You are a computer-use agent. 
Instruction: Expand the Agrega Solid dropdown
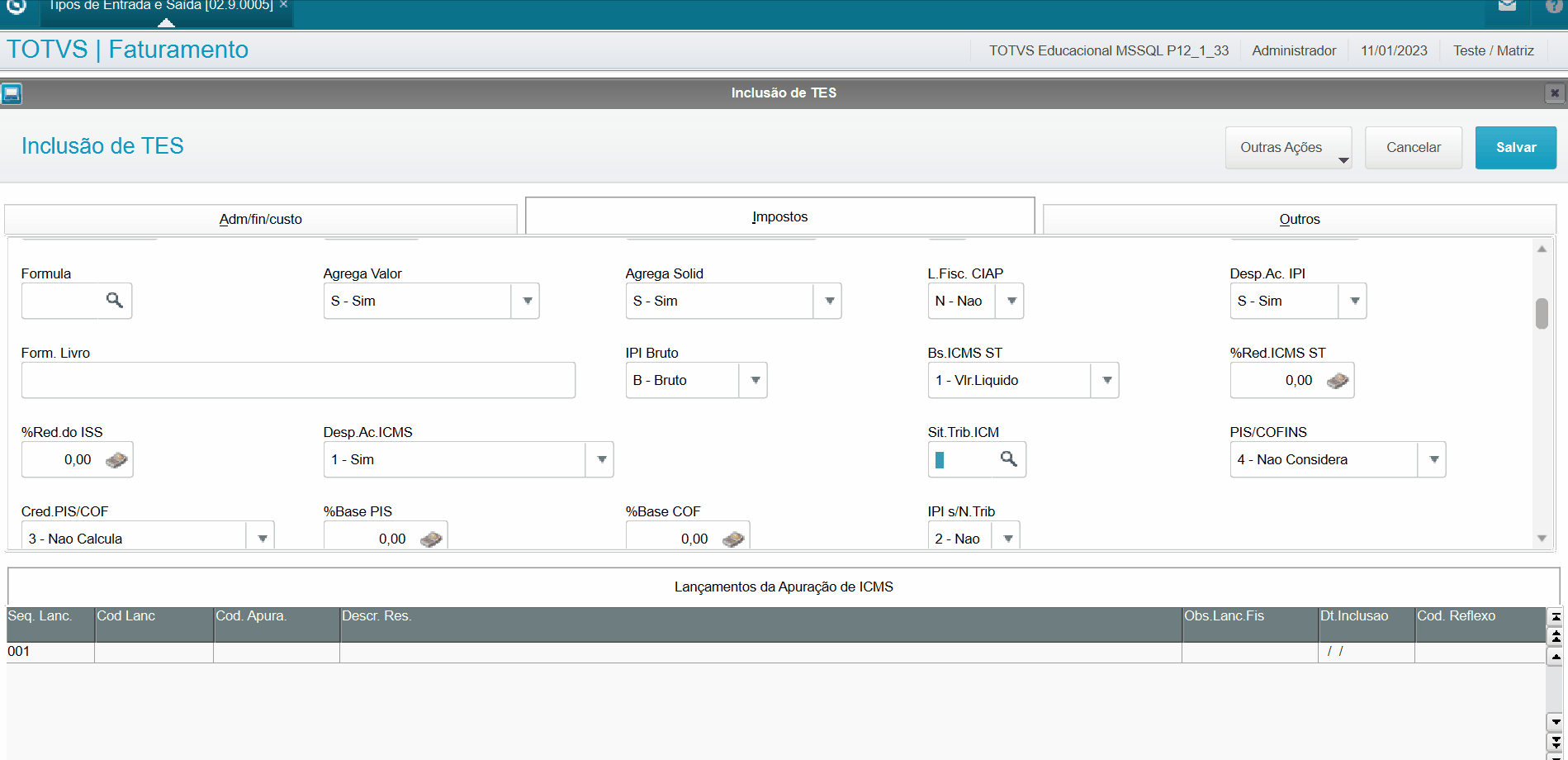[828, 301]
